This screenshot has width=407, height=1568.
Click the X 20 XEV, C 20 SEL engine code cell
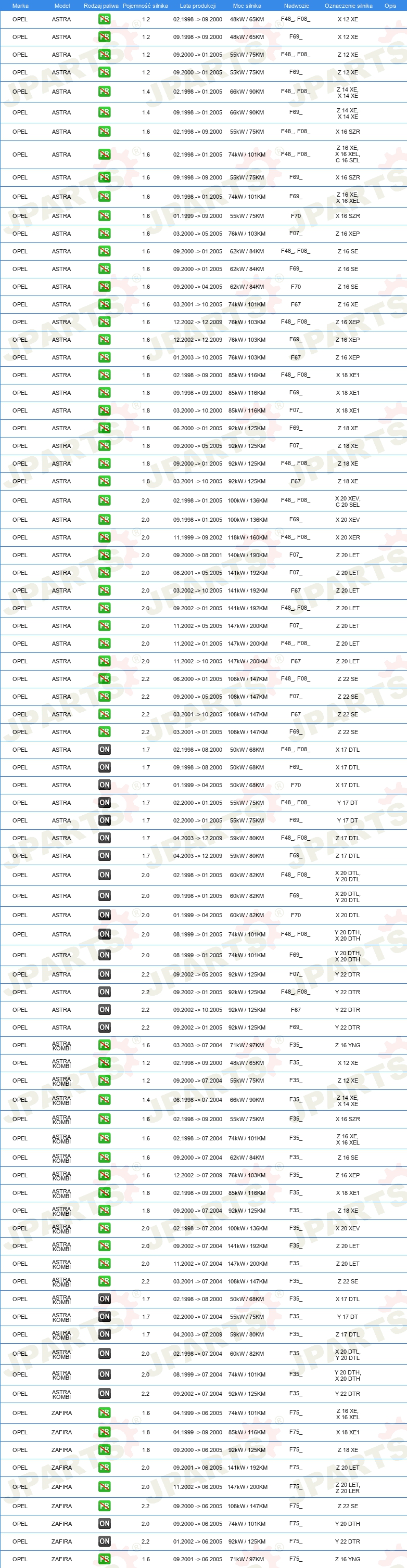[x=347, y=500]
